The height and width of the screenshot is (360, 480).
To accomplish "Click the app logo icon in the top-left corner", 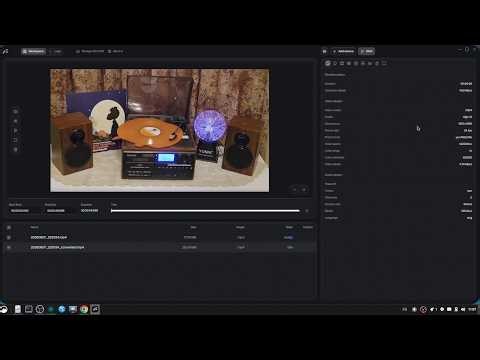I will tap(5, 51).
